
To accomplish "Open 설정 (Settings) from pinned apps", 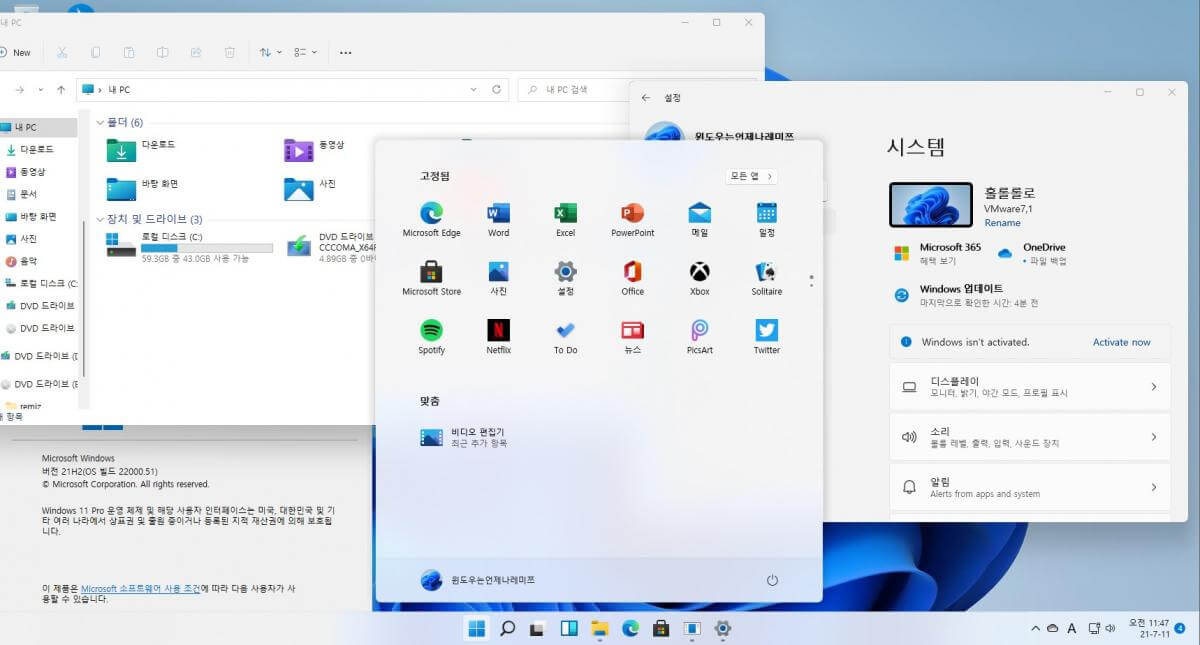I will 565,278.
